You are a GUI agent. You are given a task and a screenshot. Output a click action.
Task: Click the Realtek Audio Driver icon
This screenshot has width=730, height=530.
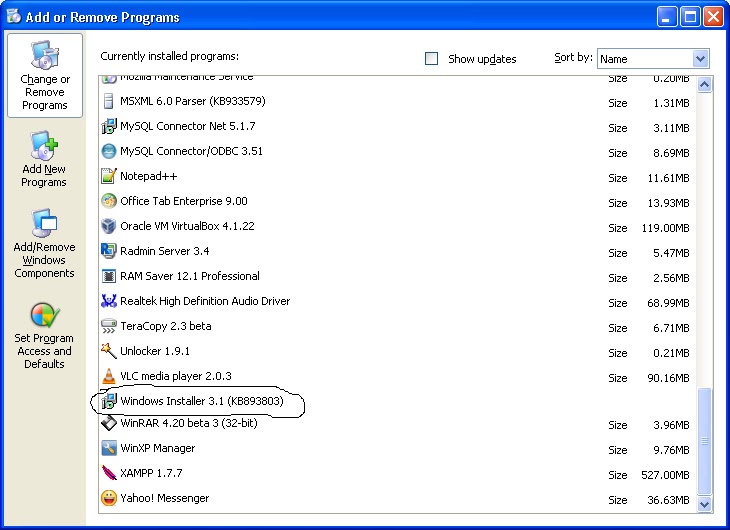pyautogui.click(x=108, y=301)
